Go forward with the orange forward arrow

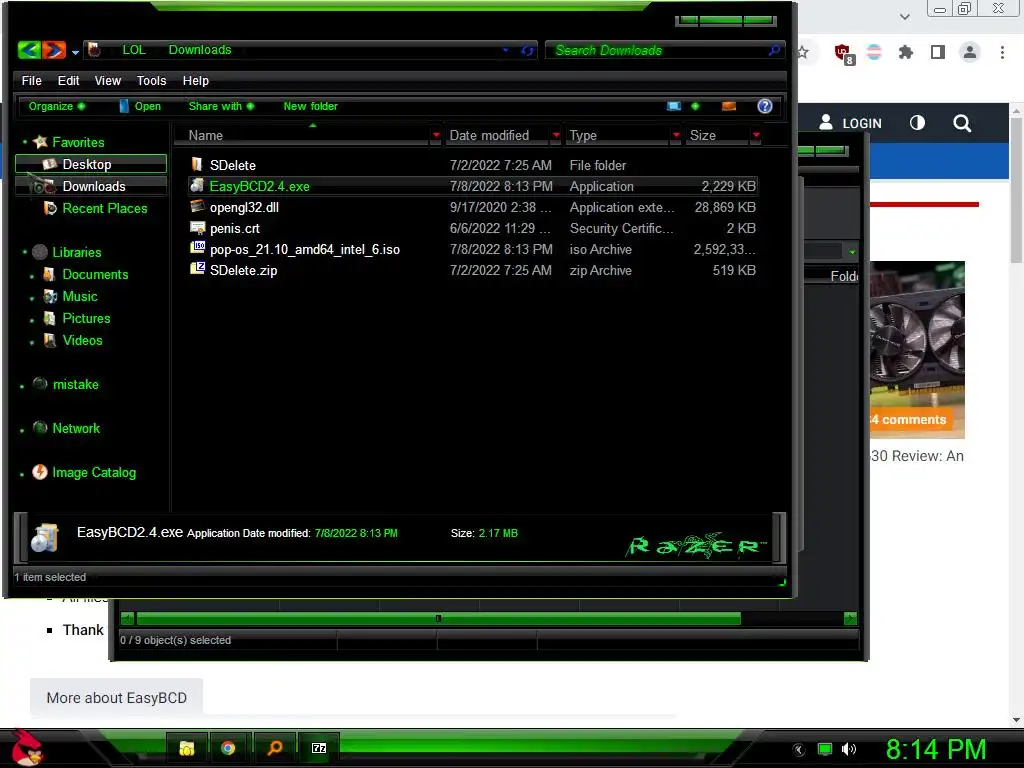pos(54,50)
